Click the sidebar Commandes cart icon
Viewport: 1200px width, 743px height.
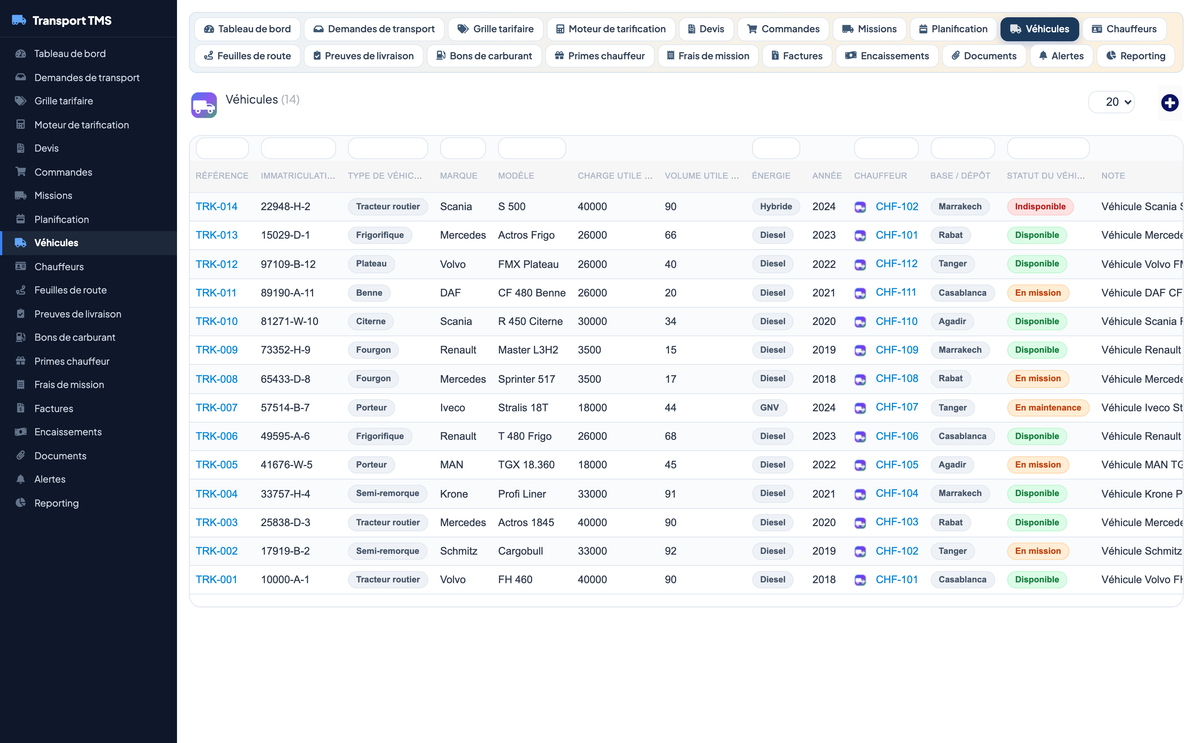point(21,172)
